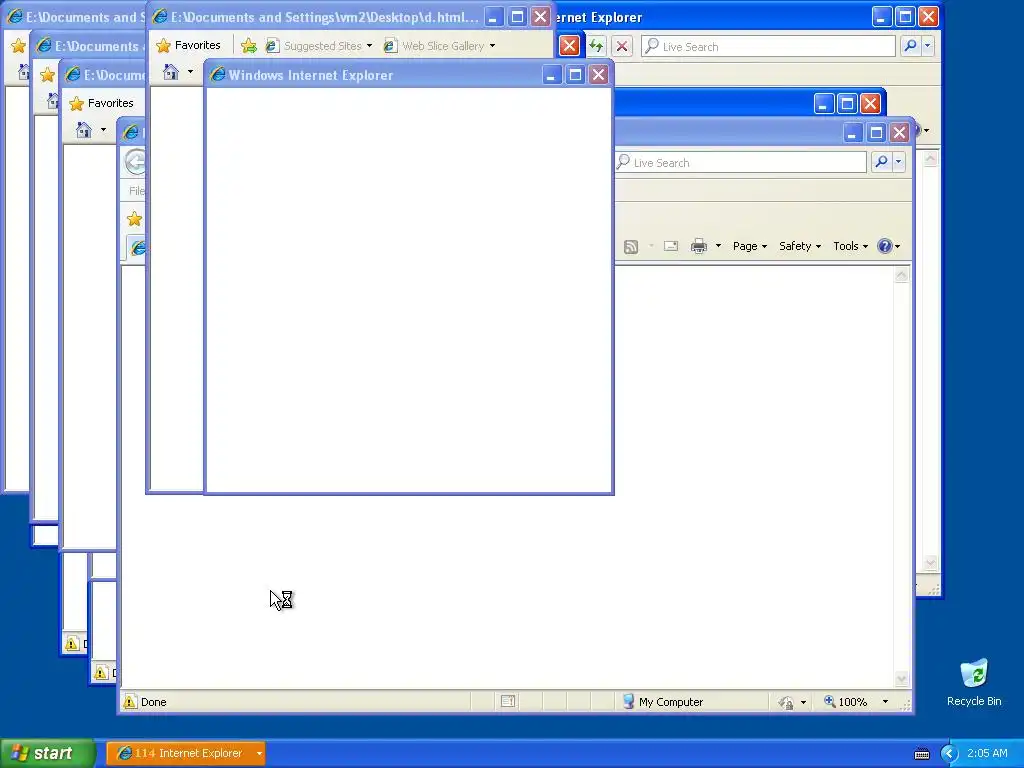
Task: Click the blue Help question mark icon
Action: click(x=885, y=246)
